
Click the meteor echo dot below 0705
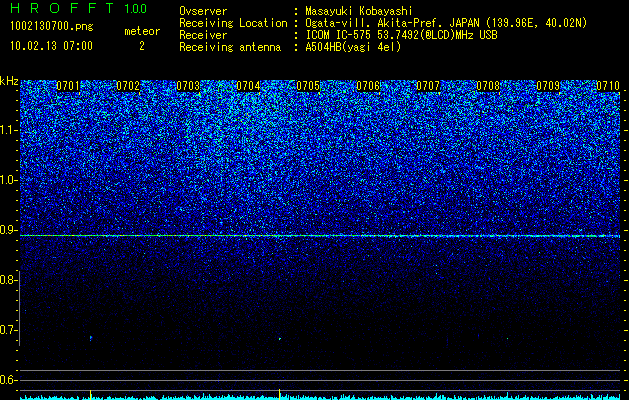[280, 339]
